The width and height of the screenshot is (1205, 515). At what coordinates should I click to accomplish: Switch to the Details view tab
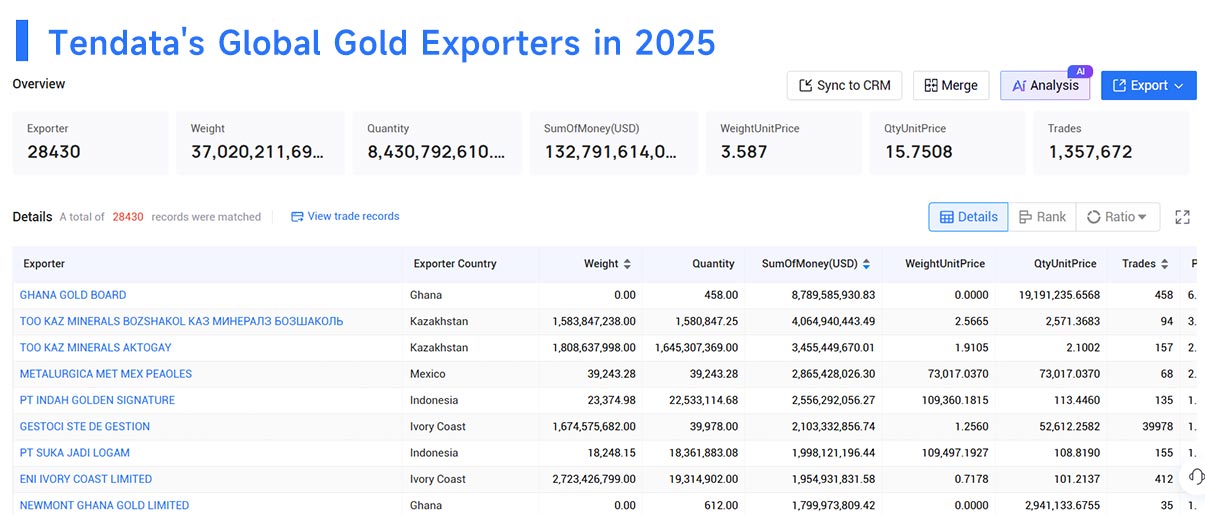click(968, 217)
